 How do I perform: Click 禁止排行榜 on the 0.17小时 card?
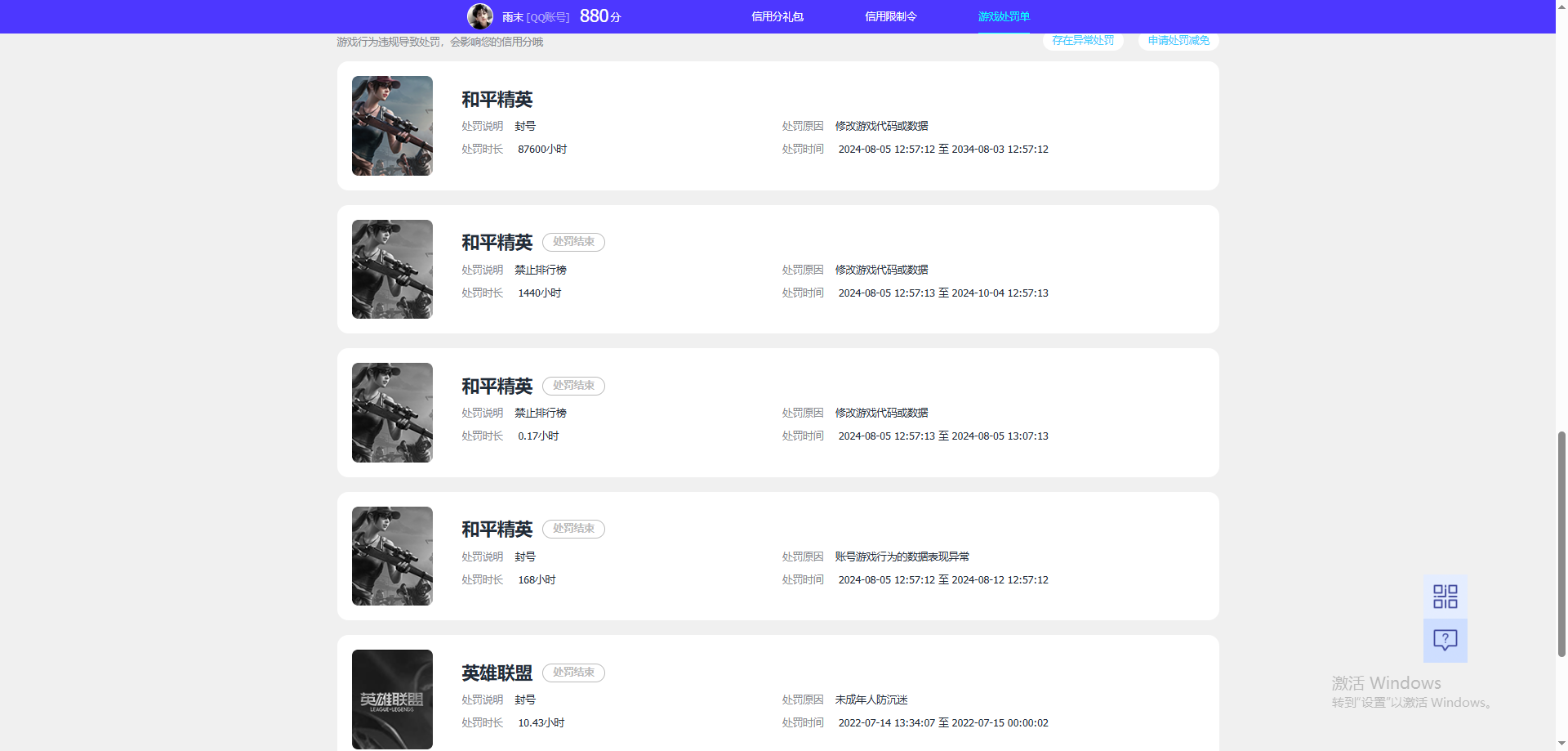click(541, 413)
